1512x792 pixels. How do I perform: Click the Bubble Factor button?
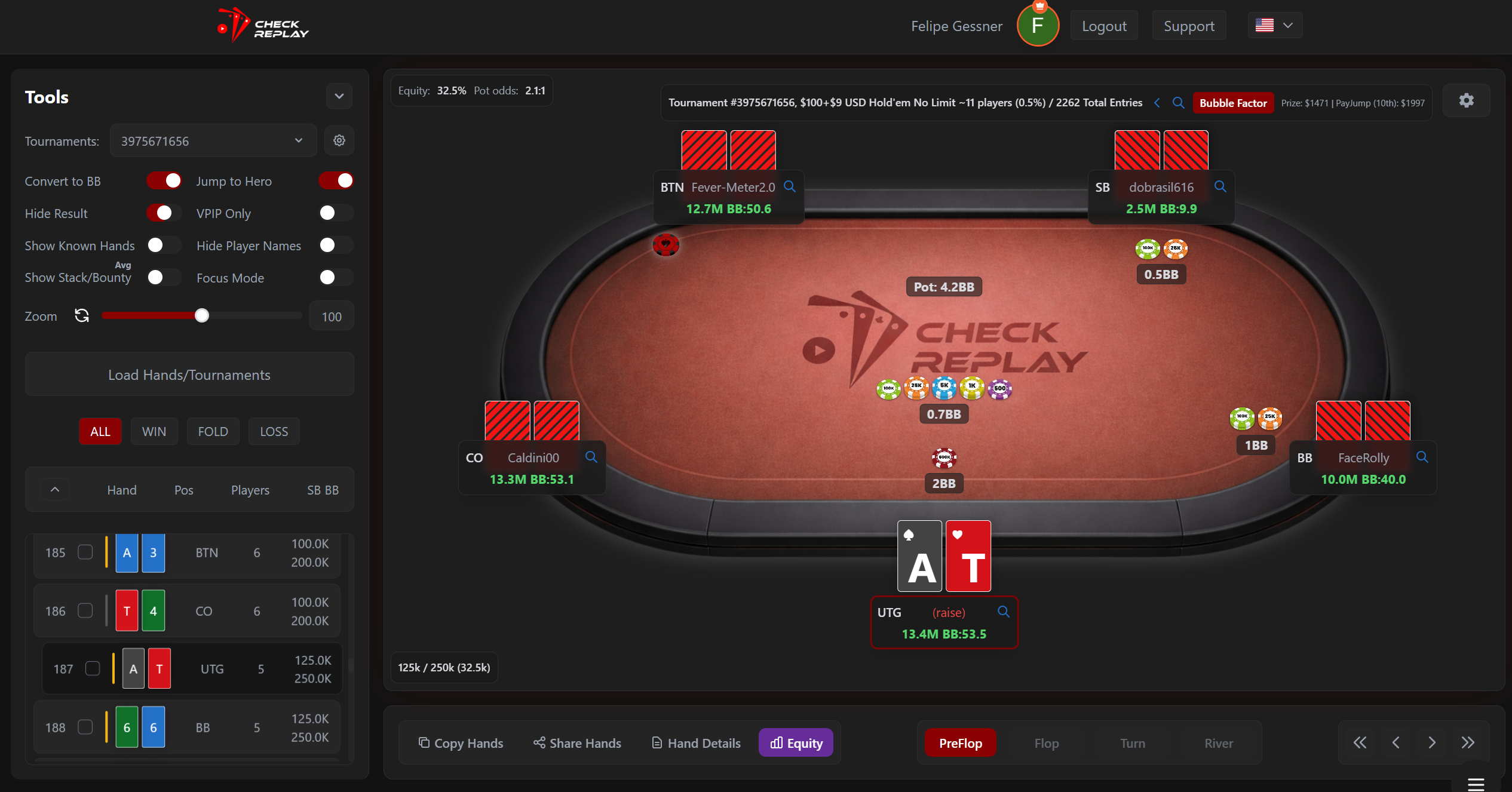click(1233, 103)
